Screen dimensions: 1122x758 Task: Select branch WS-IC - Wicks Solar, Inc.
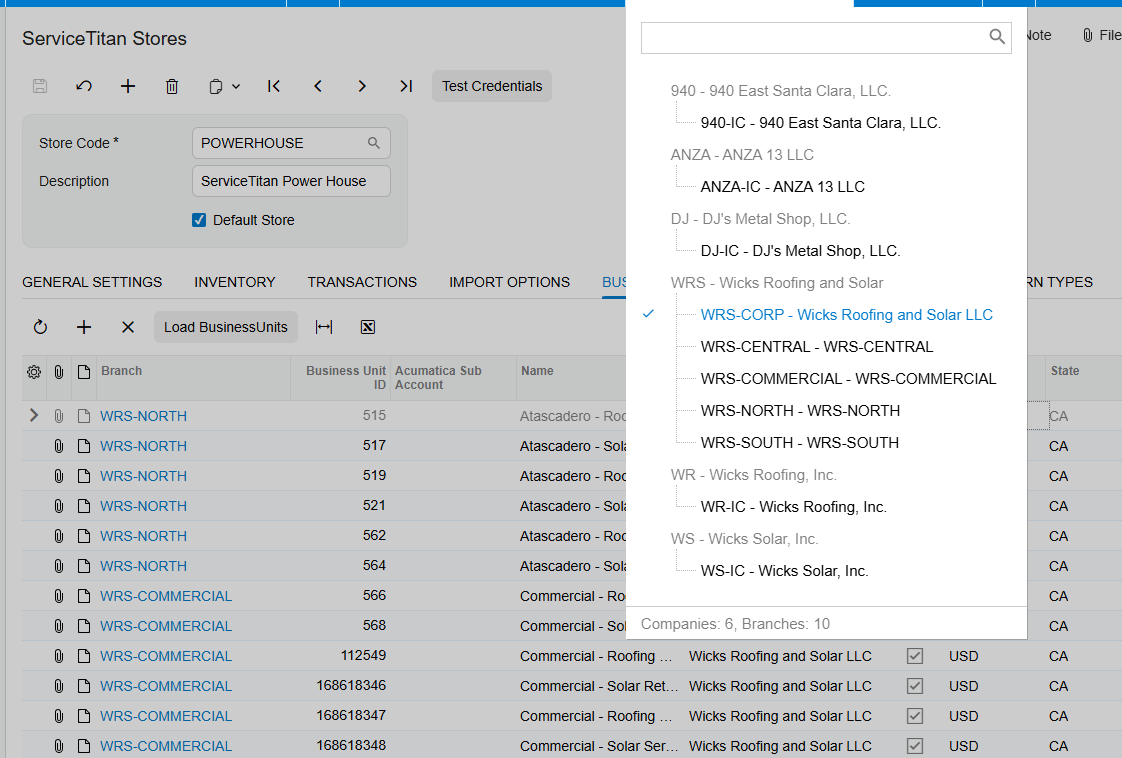(x=784, y=571)
